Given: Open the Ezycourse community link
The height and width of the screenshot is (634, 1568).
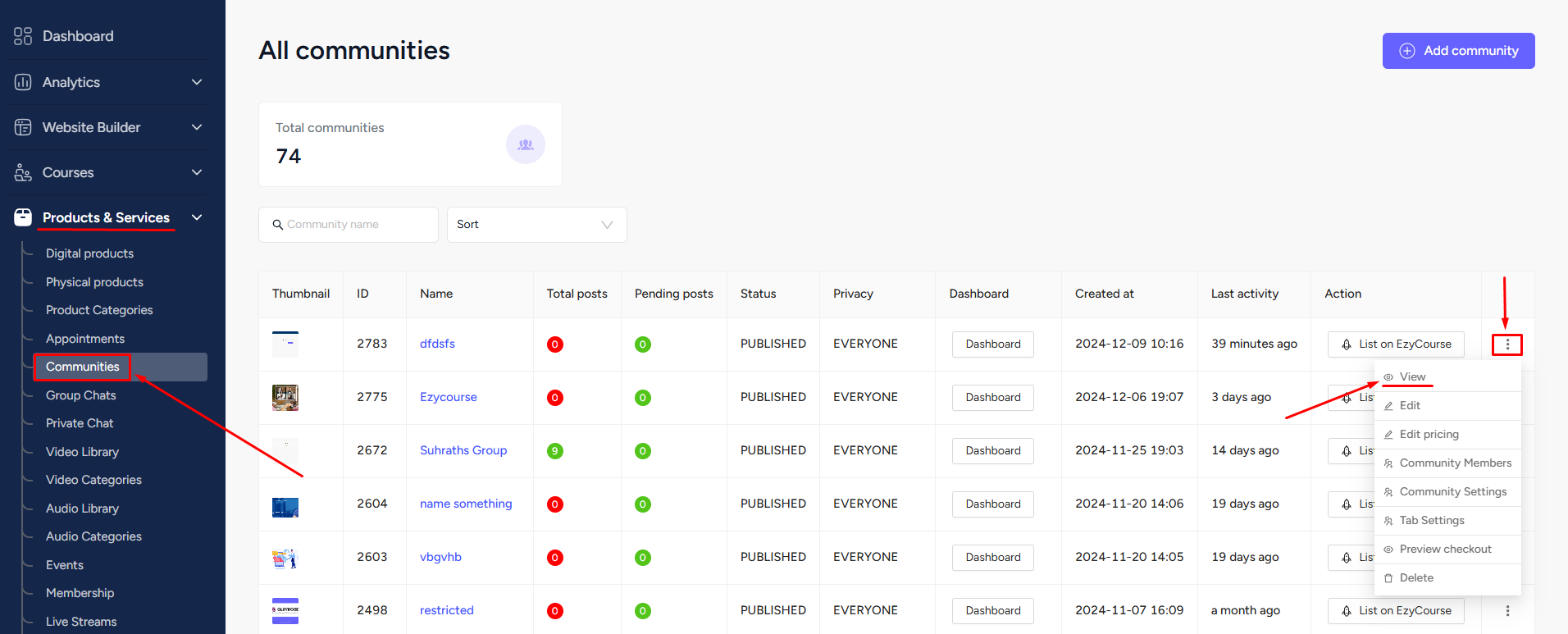Looking at the screenshot, I should [448, 397].
